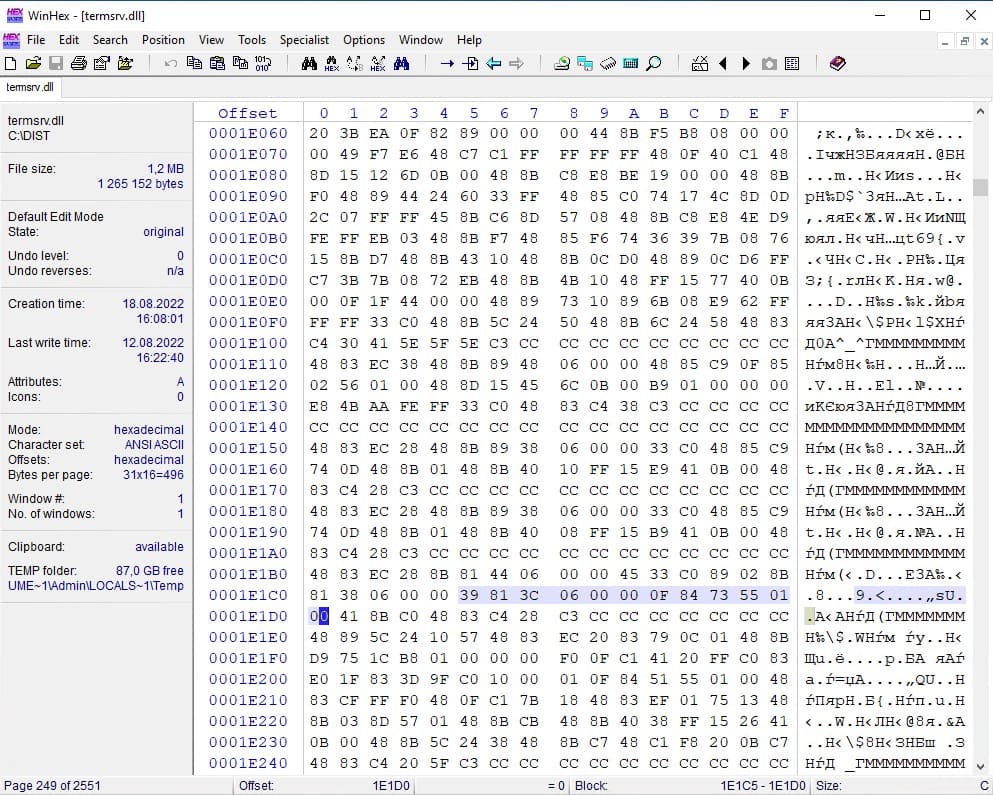Click the Paste clipboard icon
The image size is (993, 795).
coord(217,63)
